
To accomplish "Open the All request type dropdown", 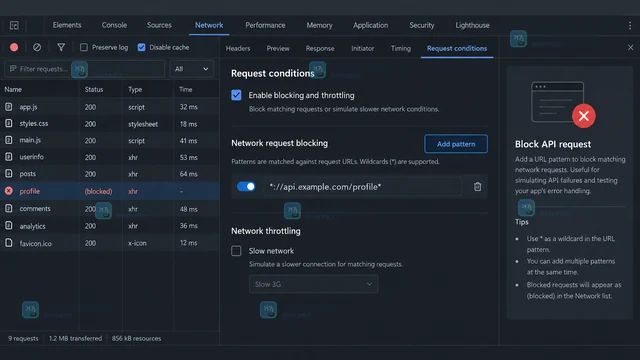I will (x=191, y=69).
